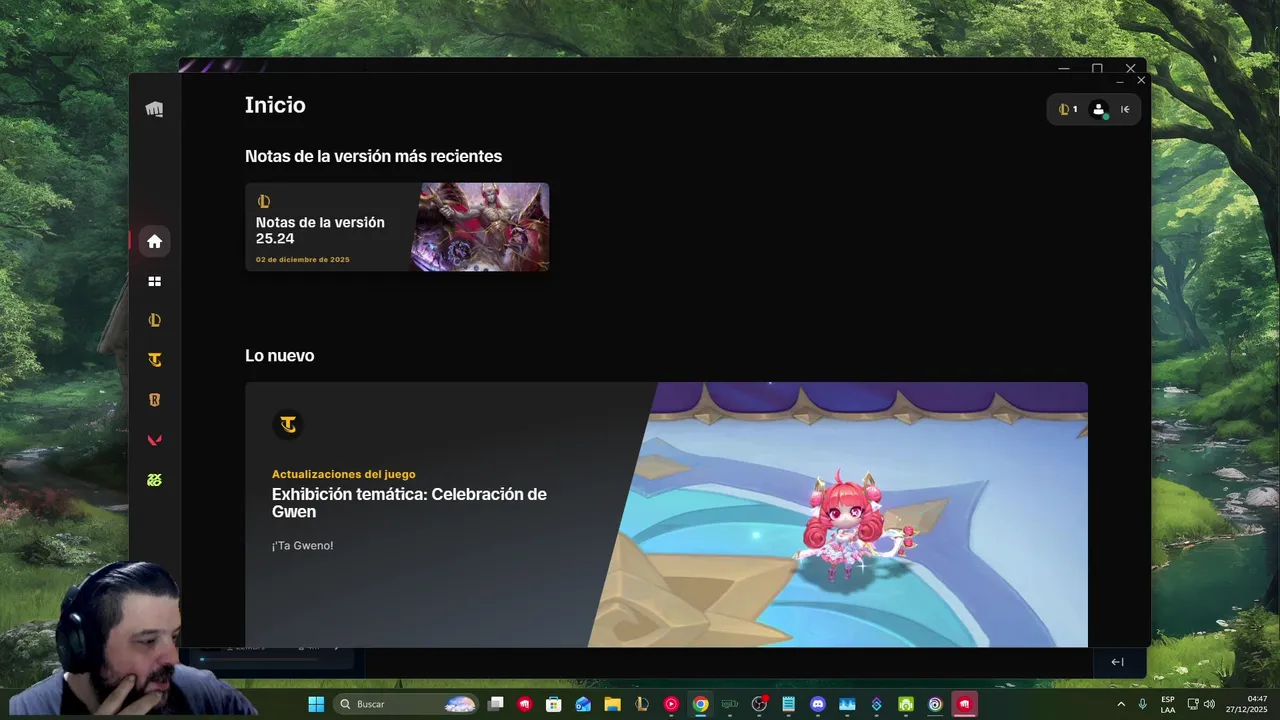1280x720 pixels.
Task: Open League of Legends taskbar icon
Action: pos(642,704)
